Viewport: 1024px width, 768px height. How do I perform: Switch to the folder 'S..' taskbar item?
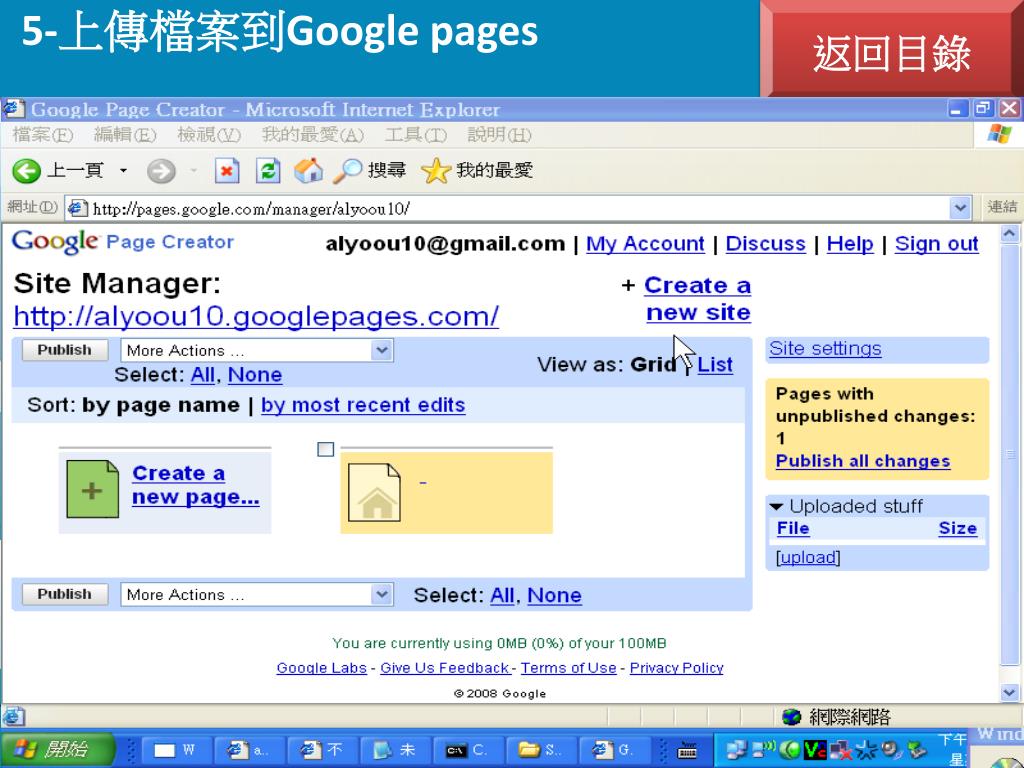[540, 750]
